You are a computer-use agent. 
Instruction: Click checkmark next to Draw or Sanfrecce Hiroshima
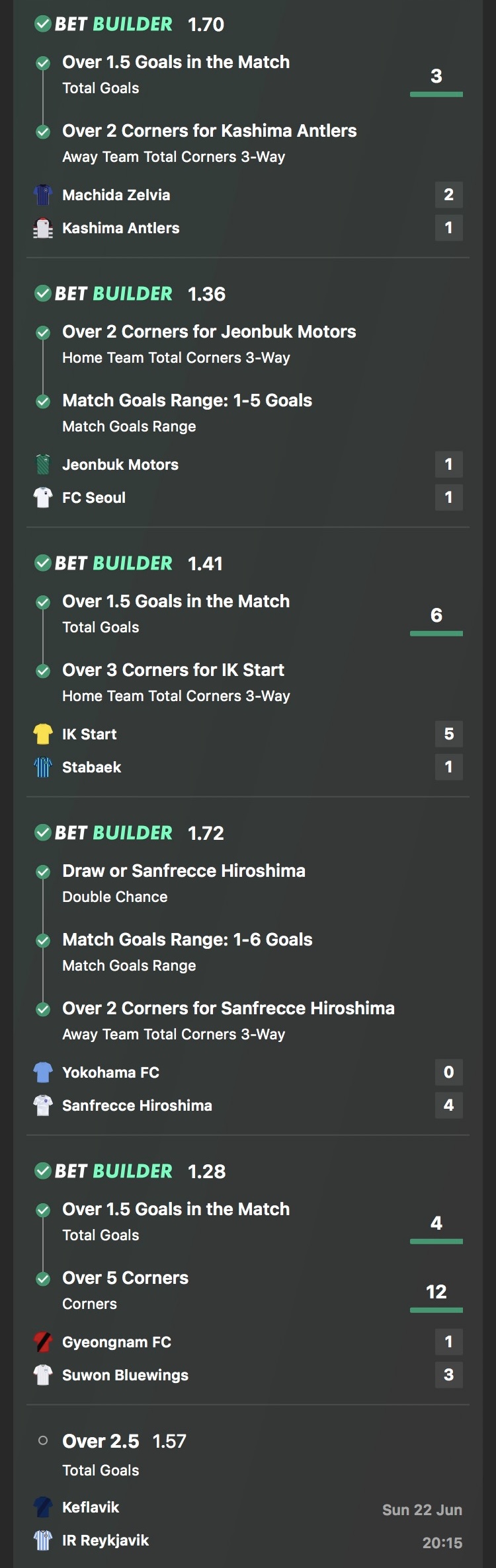43,872
